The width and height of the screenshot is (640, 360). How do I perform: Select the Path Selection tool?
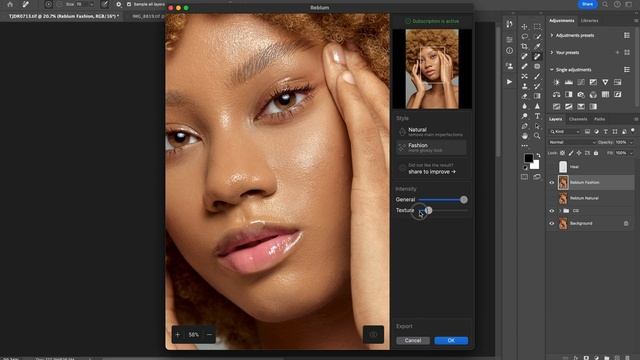tap(537, 126)
